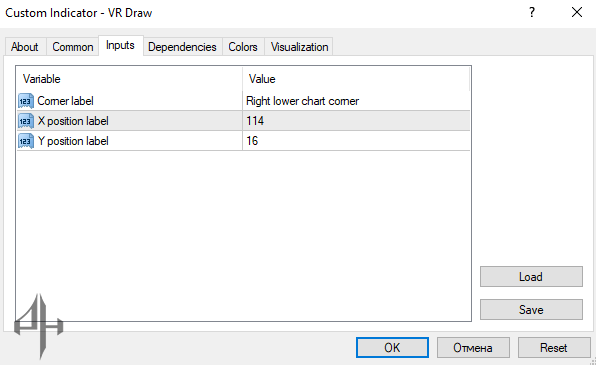Reset inputs to default values
Viewport: 596px width, 365px height.
pos(554,348)
